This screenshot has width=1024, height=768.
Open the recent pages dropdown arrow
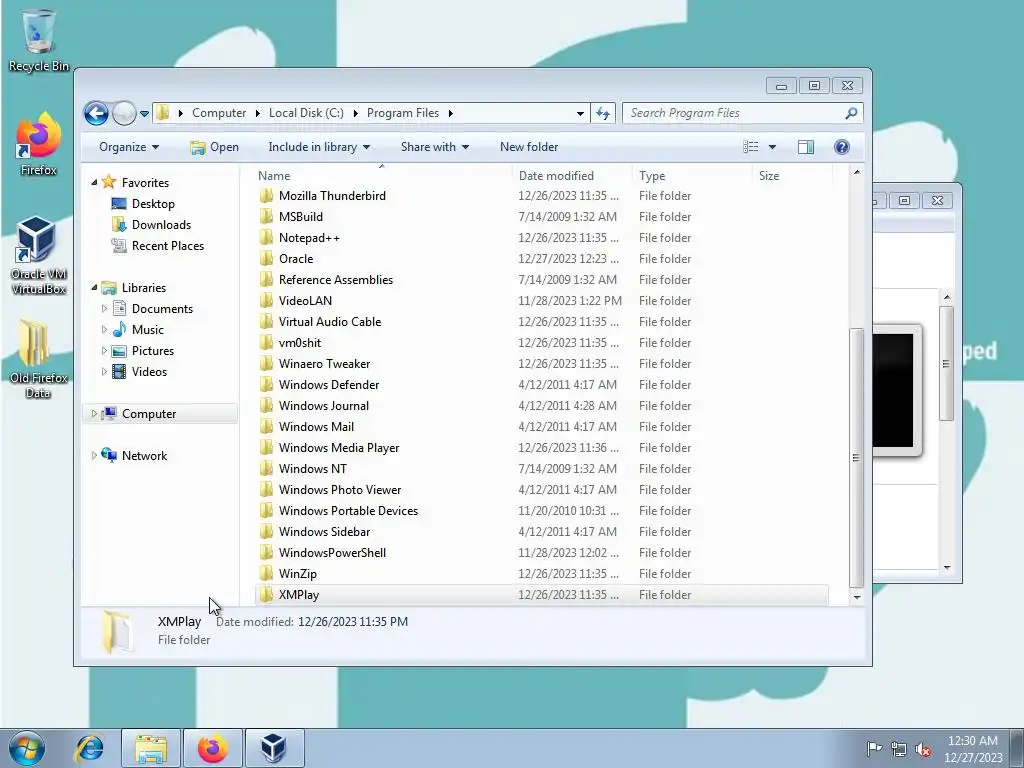[144, 114]
